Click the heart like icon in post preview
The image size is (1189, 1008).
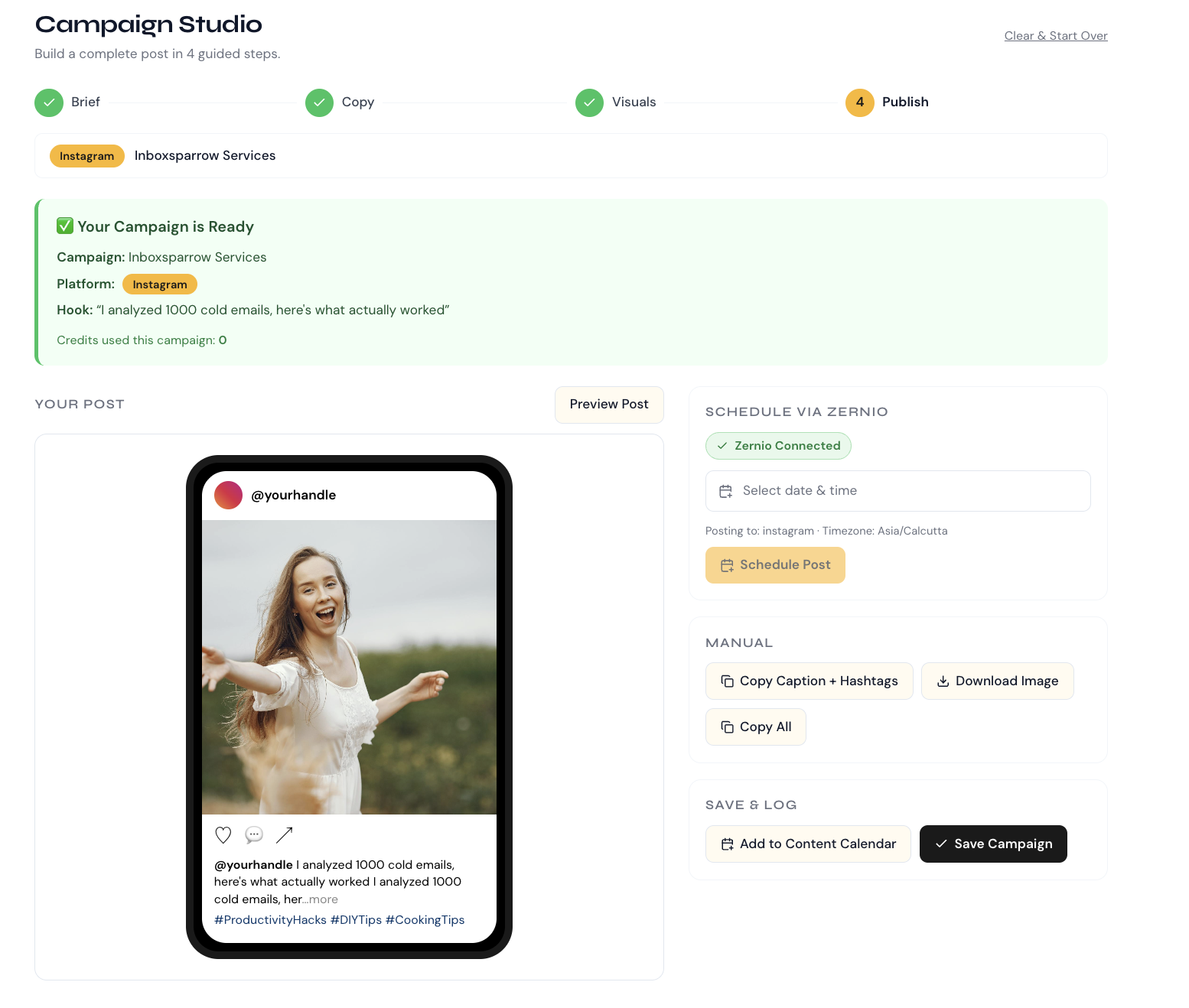click(223, 835)
